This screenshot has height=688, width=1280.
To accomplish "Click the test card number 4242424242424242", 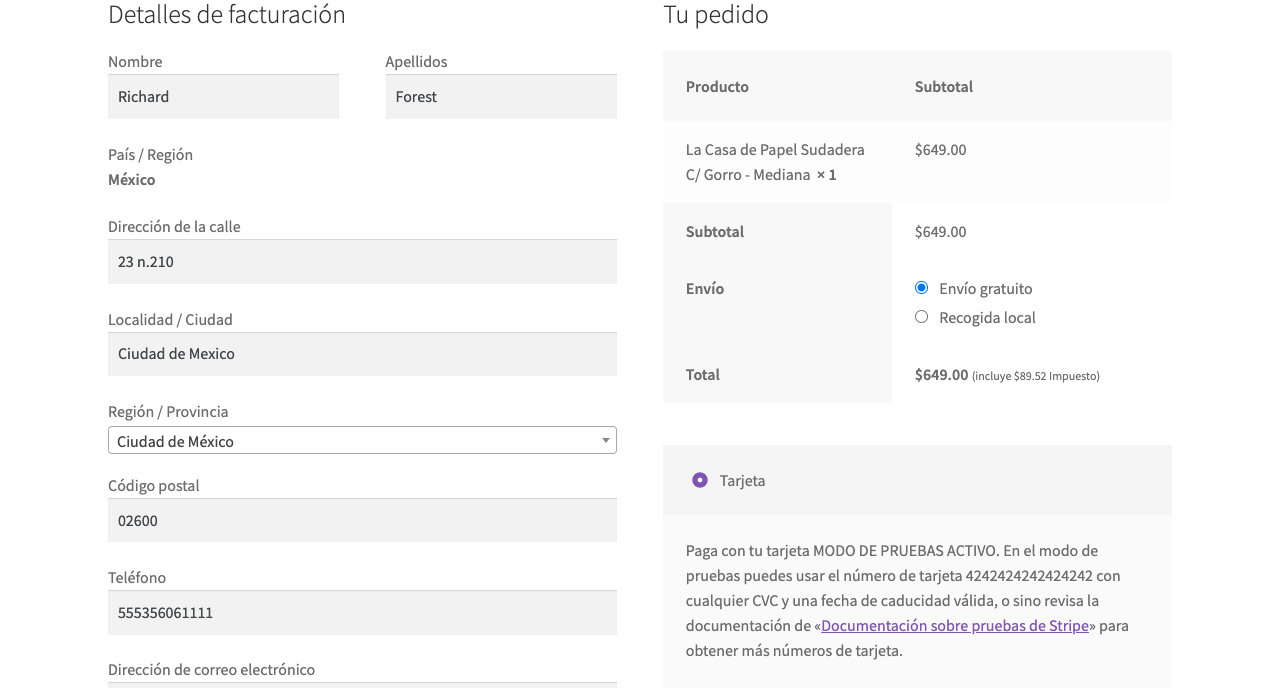I will (1029, 576).
